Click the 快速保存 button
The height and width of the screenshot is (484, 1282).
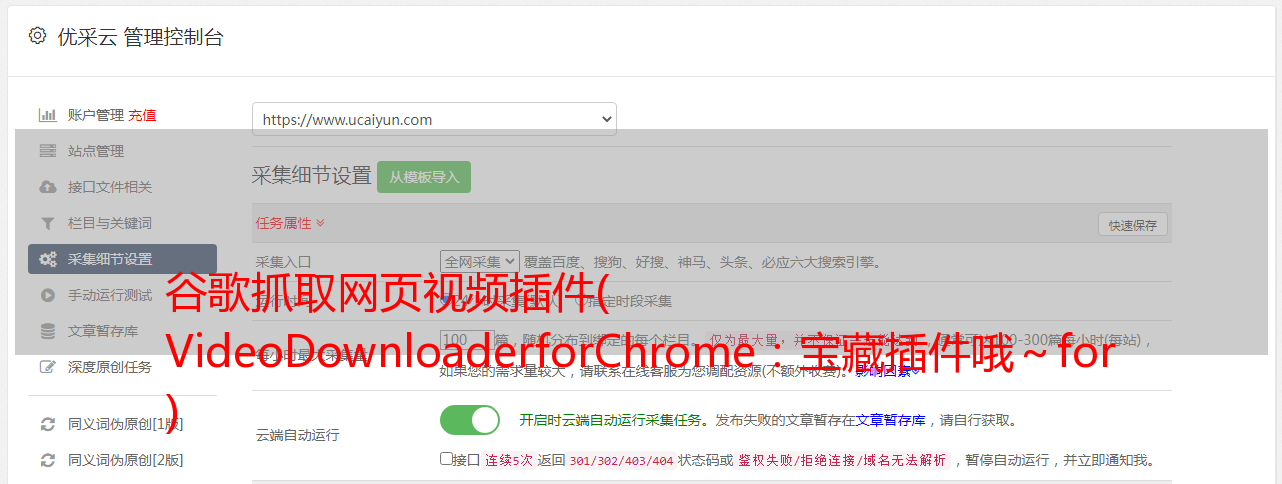click(1132, 225)
